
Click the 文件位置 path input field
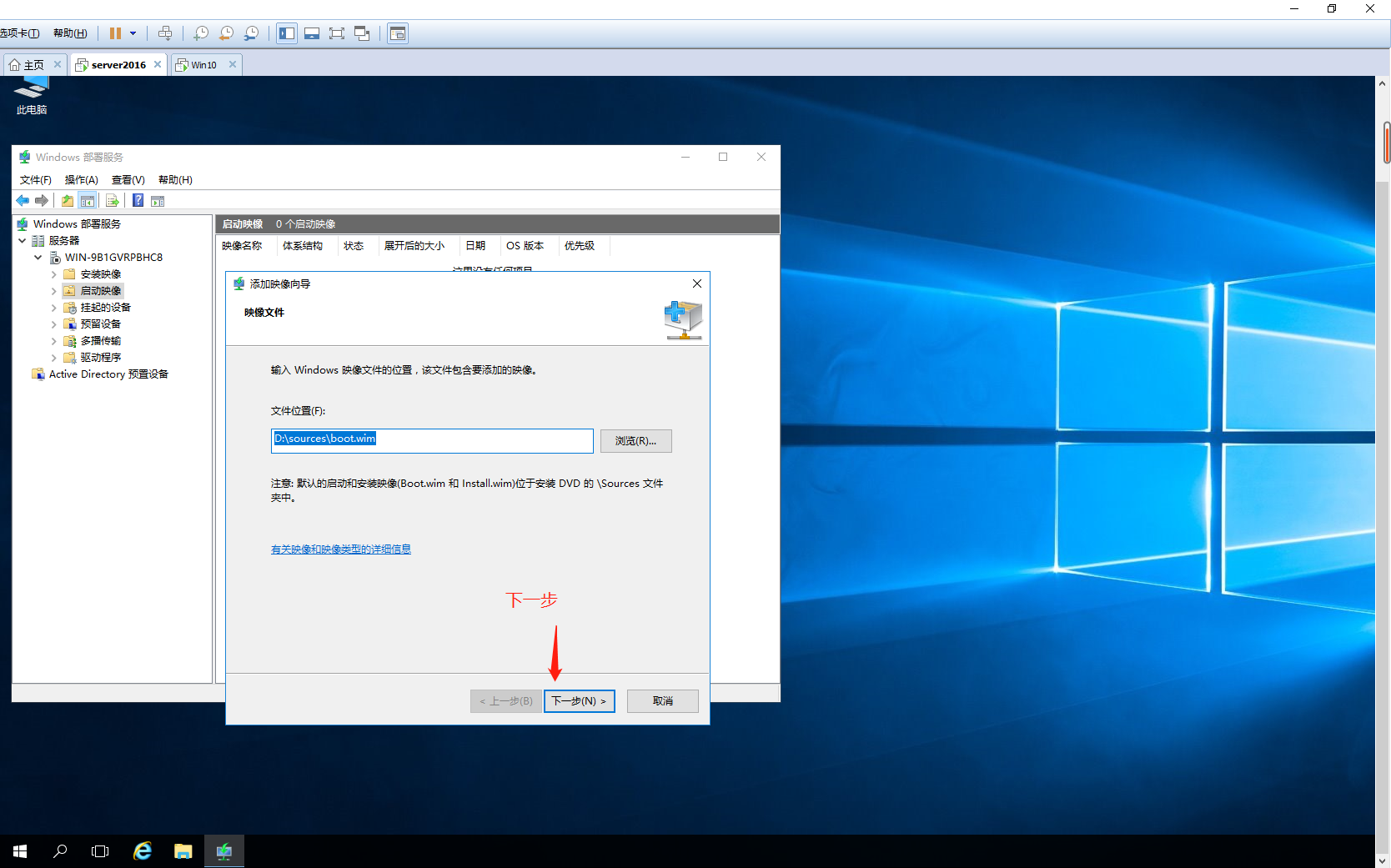coord(432,440)
